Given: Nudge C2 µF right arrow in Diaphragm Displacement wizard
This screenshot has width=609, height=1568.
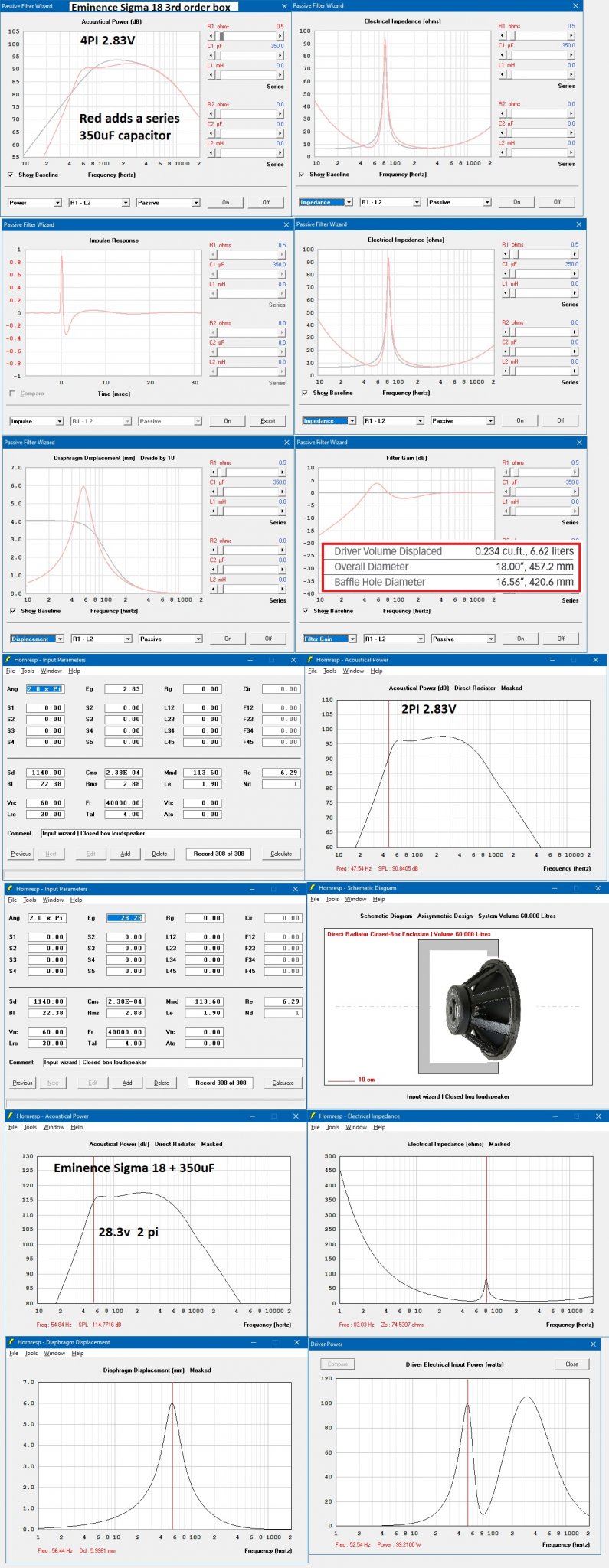Looking at the screenshot, I should tap(282, 570).
